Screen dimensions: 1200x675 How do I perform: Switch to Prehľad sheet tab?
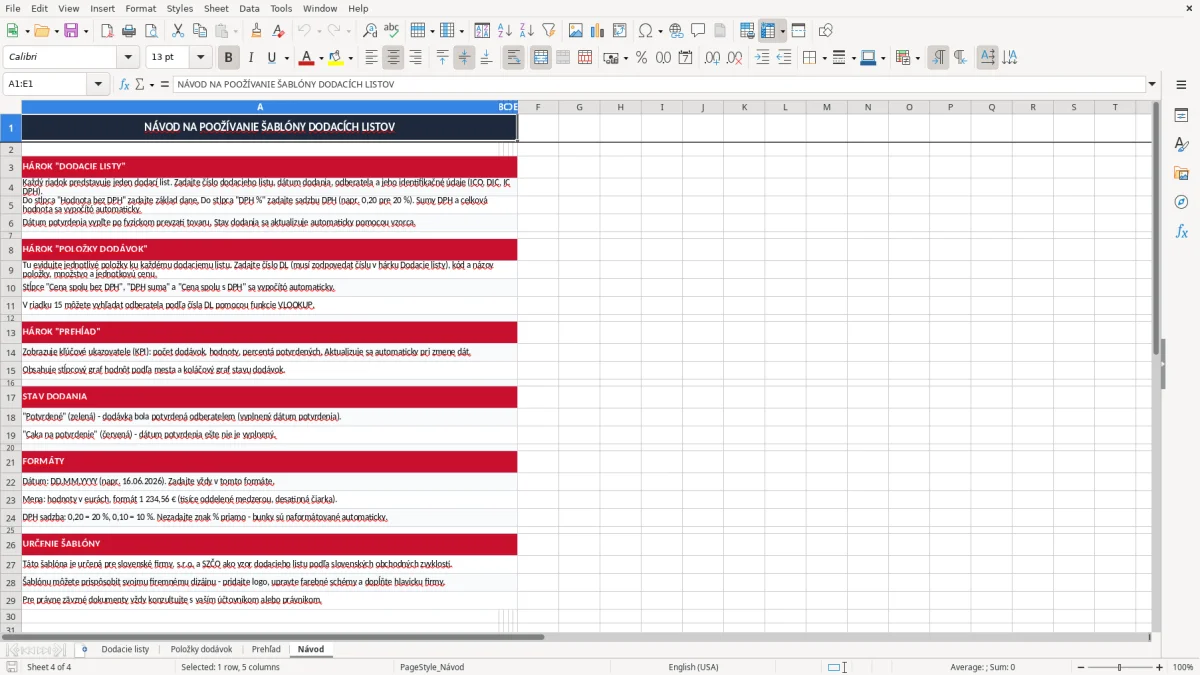[x=266, y=649]
